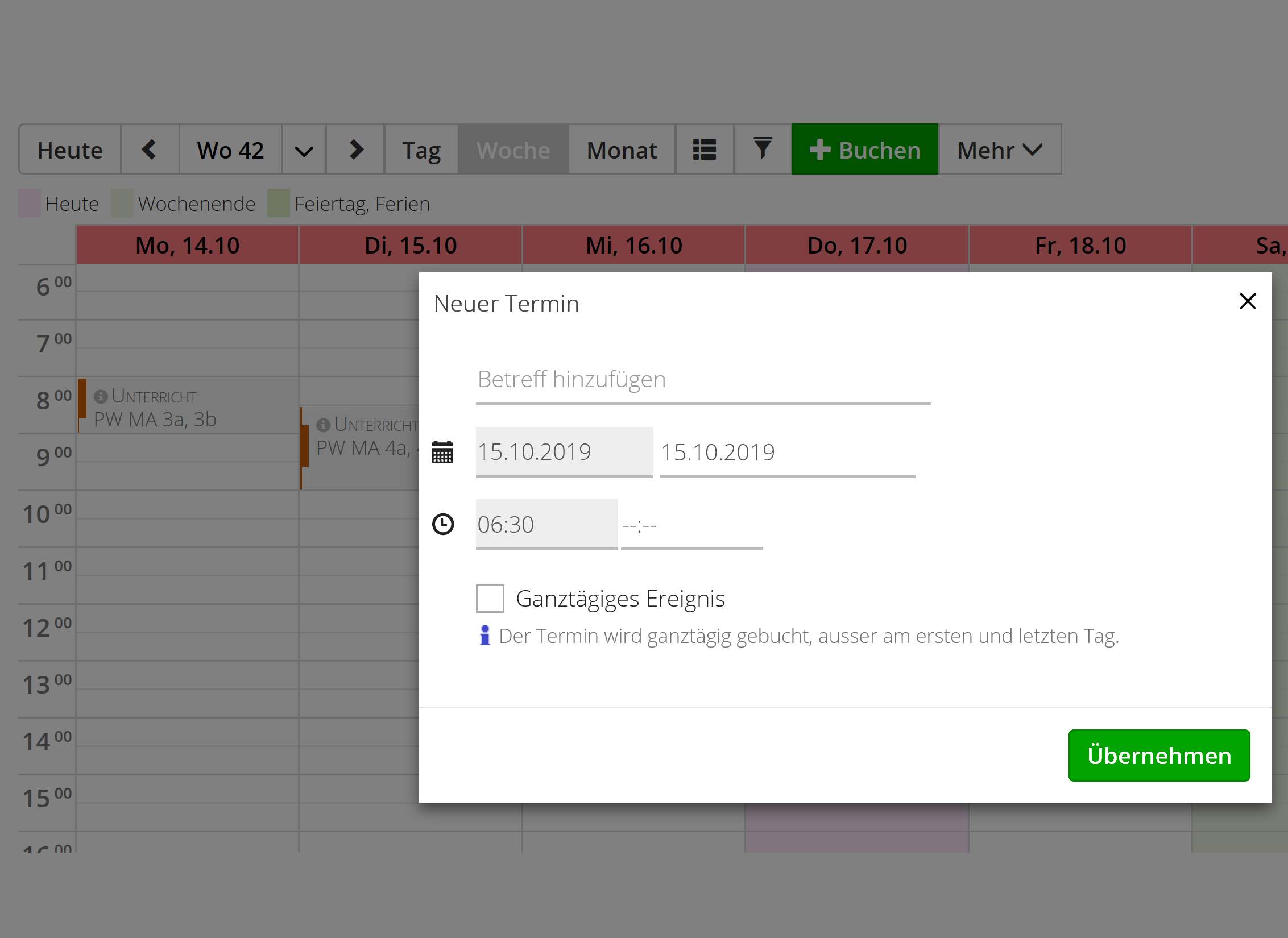Open the week picker dropdown chevron
Screen dimensions: 1288x938
[304, 150]
